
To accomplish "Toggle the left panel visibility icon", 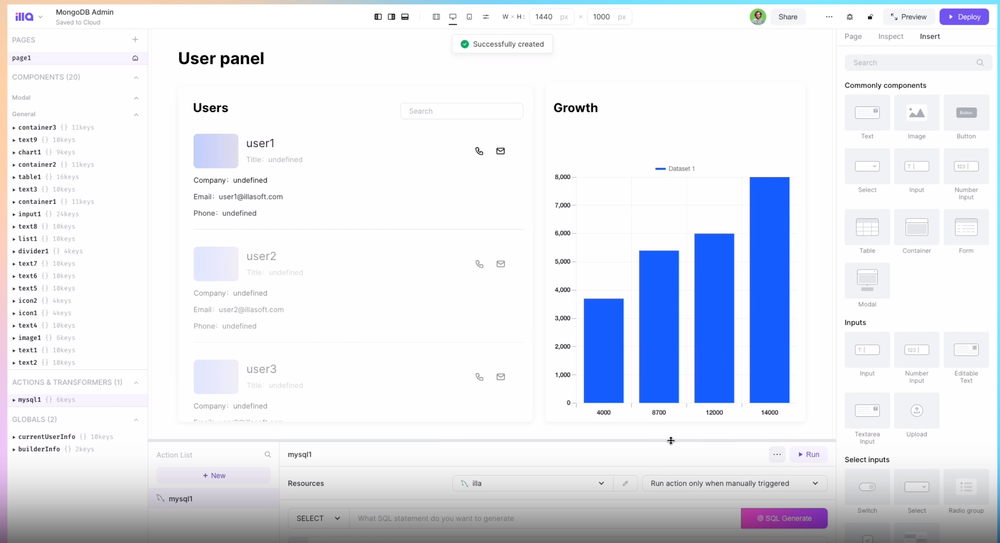I will (x=378, y=17).
